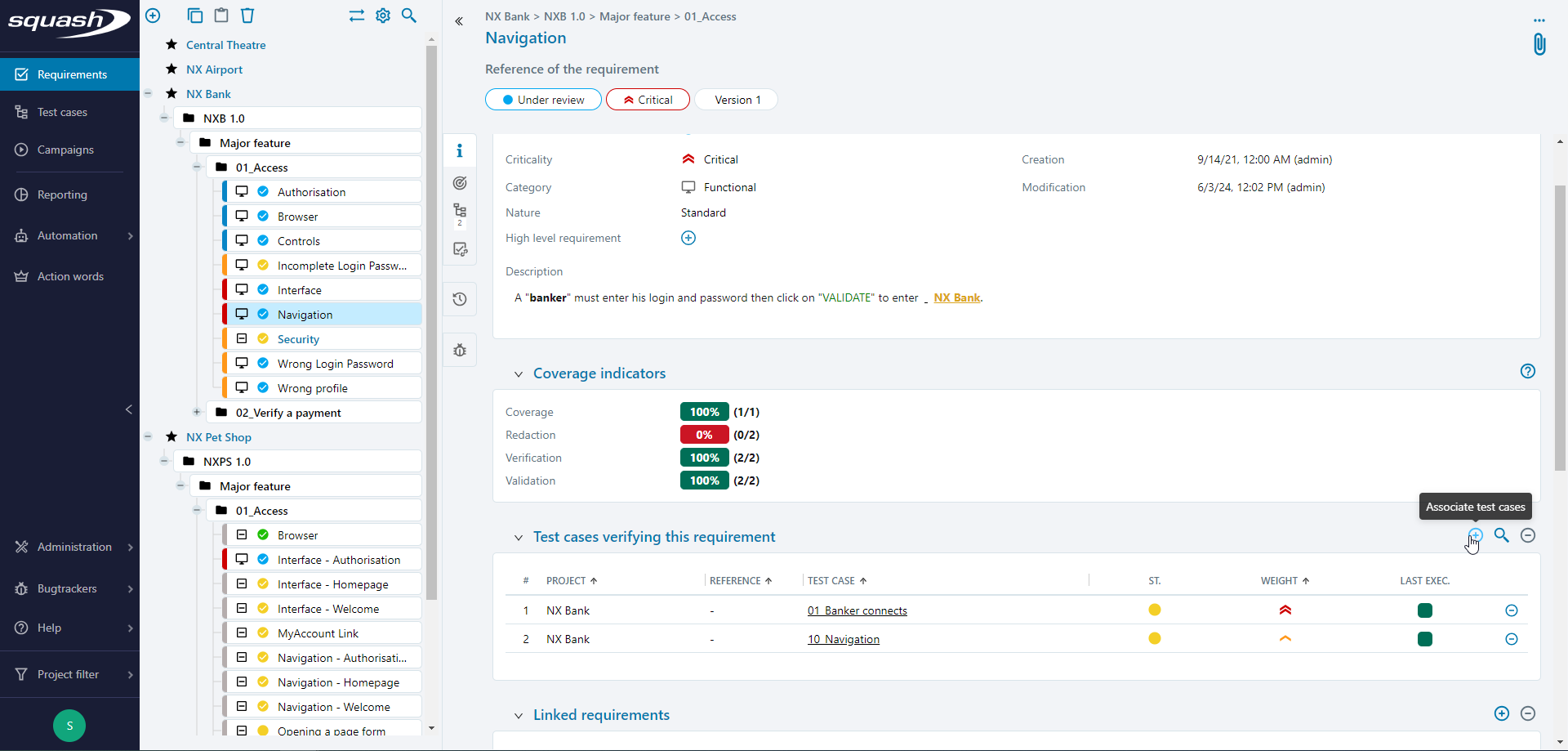The height and width of the screenshot is (751, 1568).
Task: Open the Campaigns workspace
Action: pos(65,150)
